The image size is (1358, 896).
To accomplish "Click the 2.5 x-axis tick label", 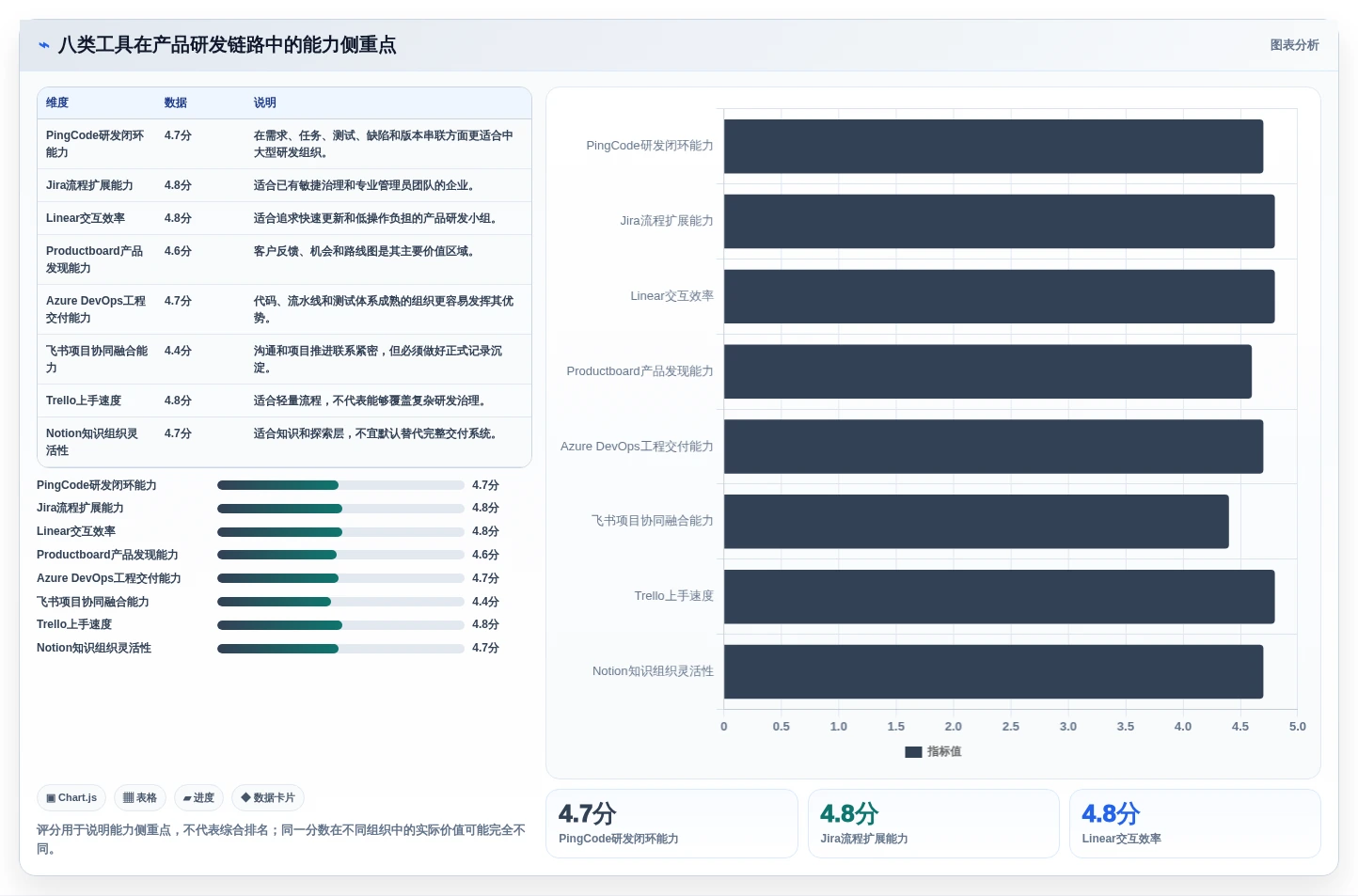I will point(1011,727).
